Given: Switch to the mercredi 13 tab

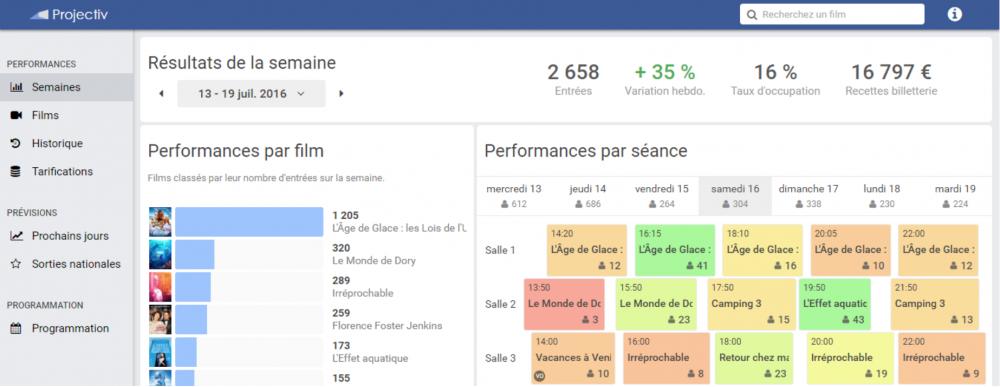Looking at the screenshot, I should click(x=514, y=196).
